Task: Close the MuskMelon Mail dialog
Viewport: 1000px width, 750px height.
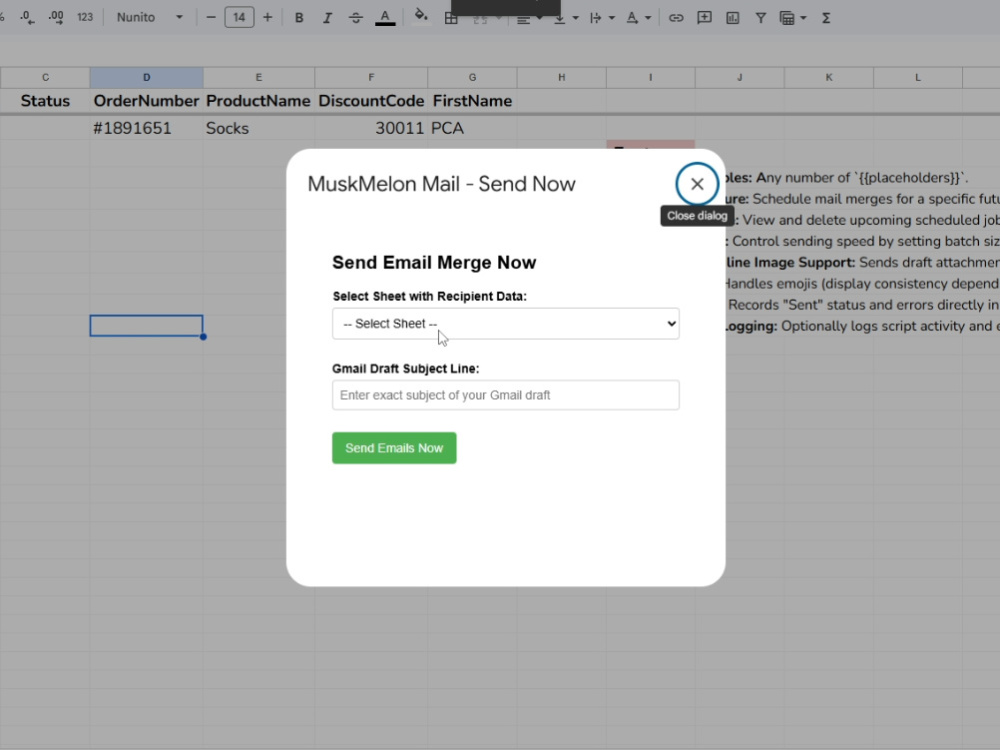Action: (x=696, y=184)
